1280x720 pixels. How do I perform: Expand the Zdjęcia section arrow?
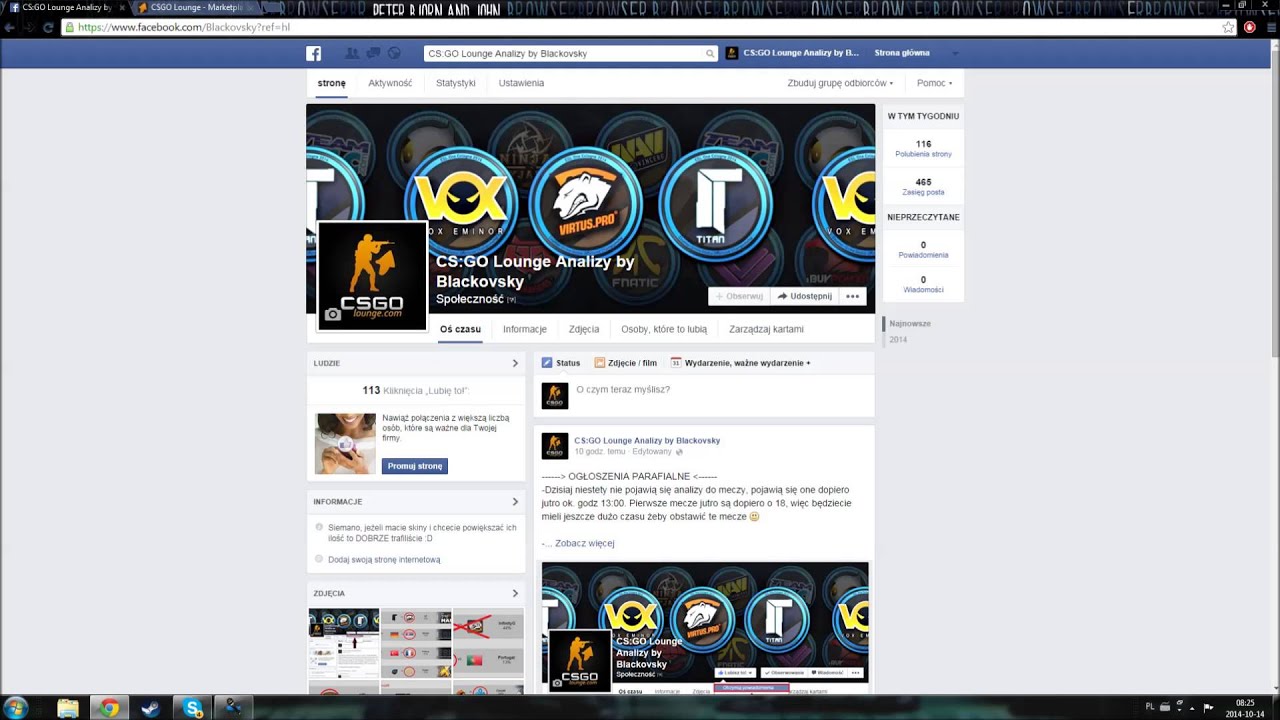pos(515,593)
